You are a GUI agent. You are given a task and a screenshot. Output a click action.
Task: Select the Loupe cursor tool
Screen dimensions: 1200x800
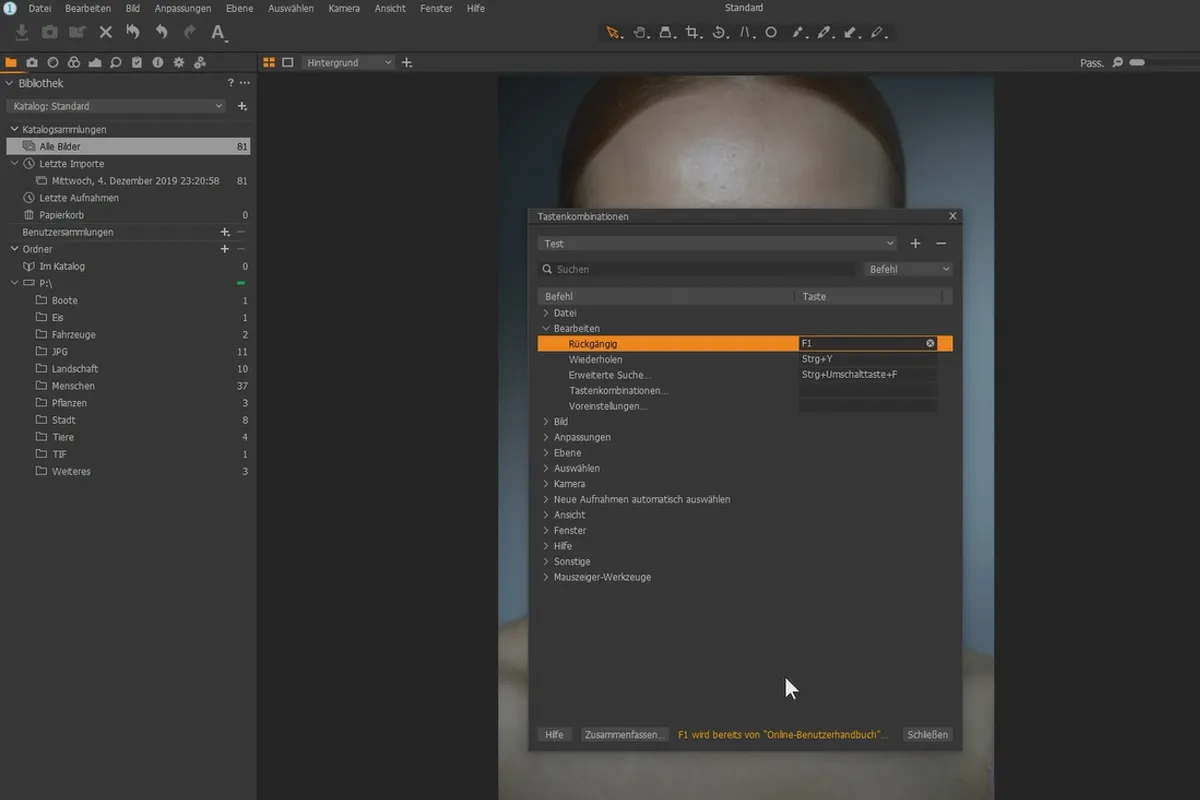(666, 33)
